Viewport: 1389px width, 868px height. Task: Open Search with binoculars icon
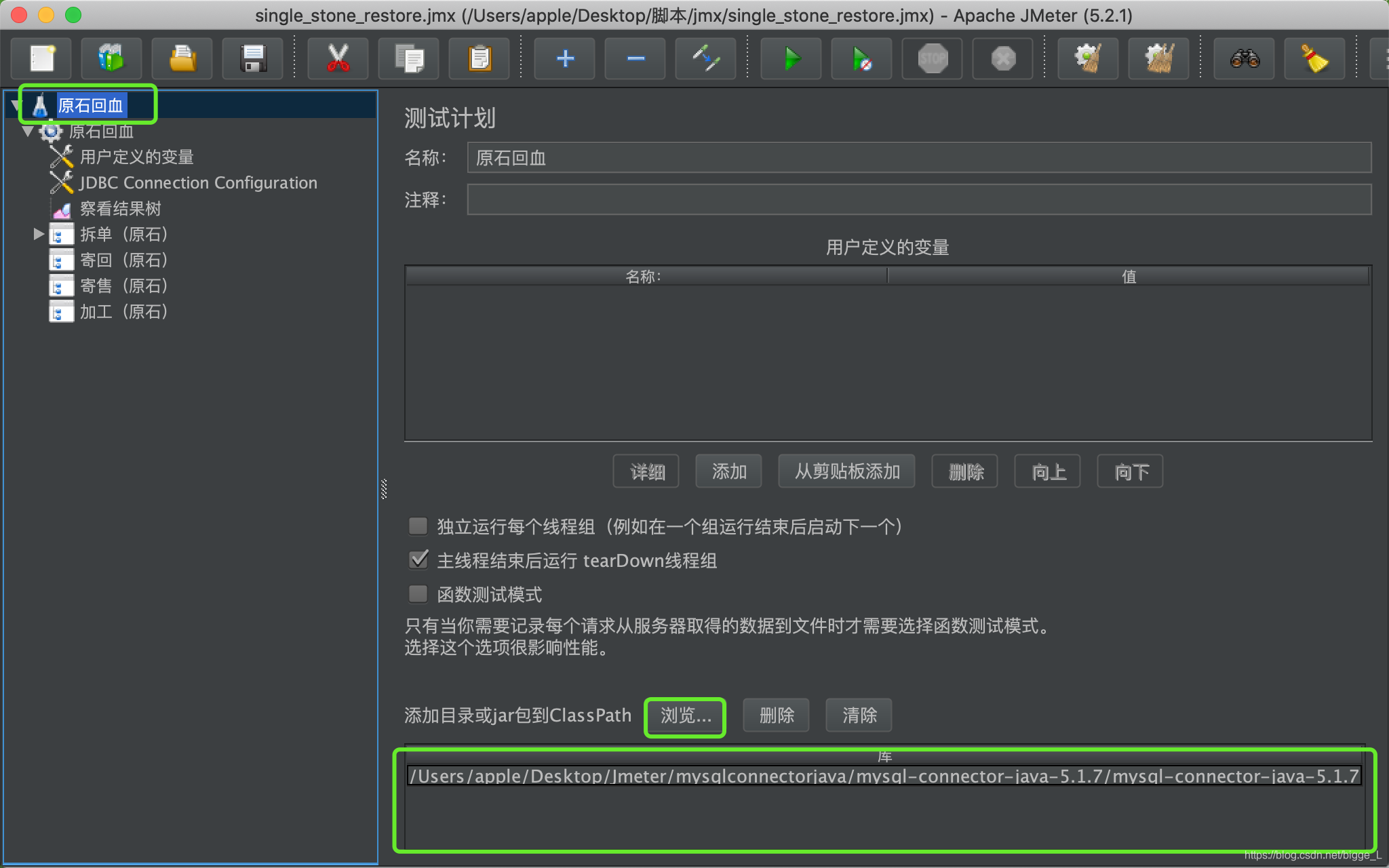(x=1244, y=58)
